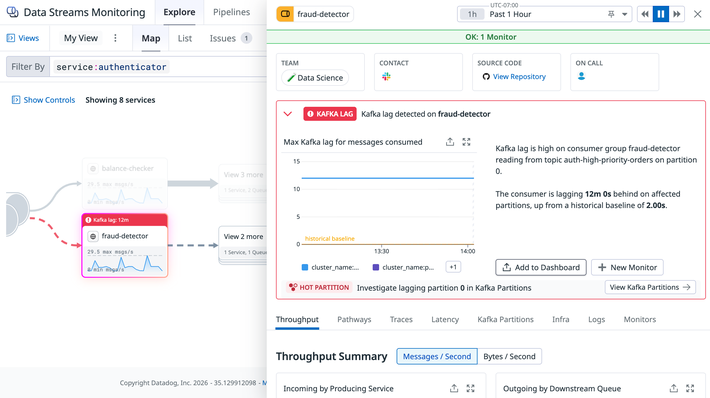Open View Kafka Partitions
This screenshot has height=398, width=710.
[x=650, y=287]
